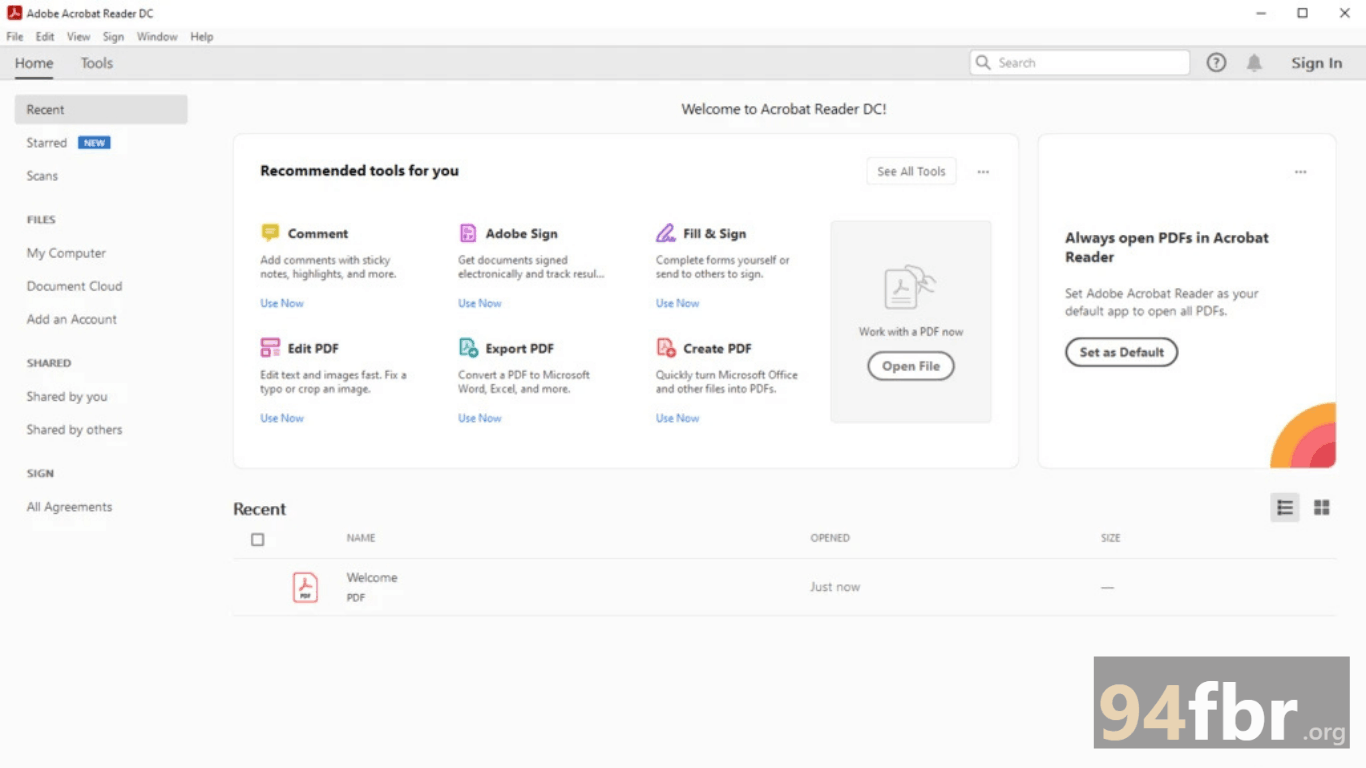Select Recent in the sidebar

pyautogui.click(x=101, y=110)
